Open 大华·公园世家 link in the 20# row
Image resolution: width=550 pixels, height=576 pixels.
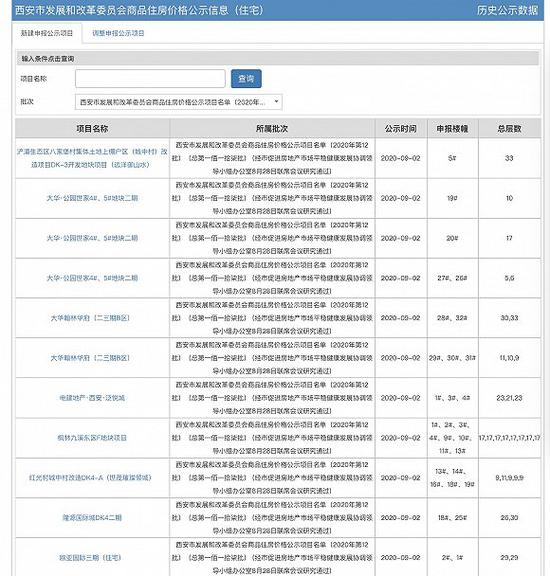pos(92,238)
